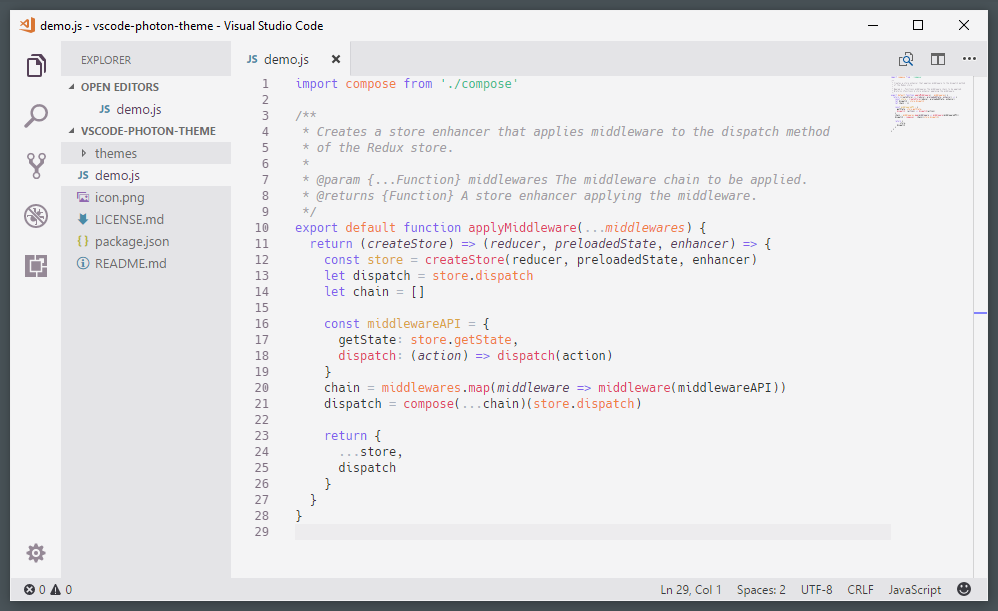Click Ln 29, Col 1 in status bar

691,589
